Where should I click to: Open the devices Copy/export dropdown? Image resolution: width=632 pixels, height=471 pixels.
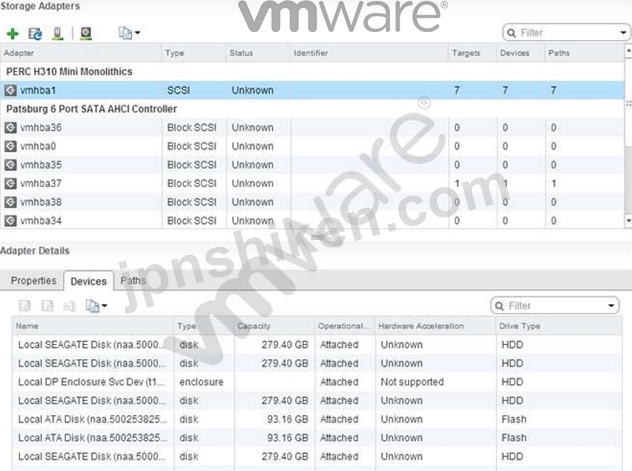point(96,306)
